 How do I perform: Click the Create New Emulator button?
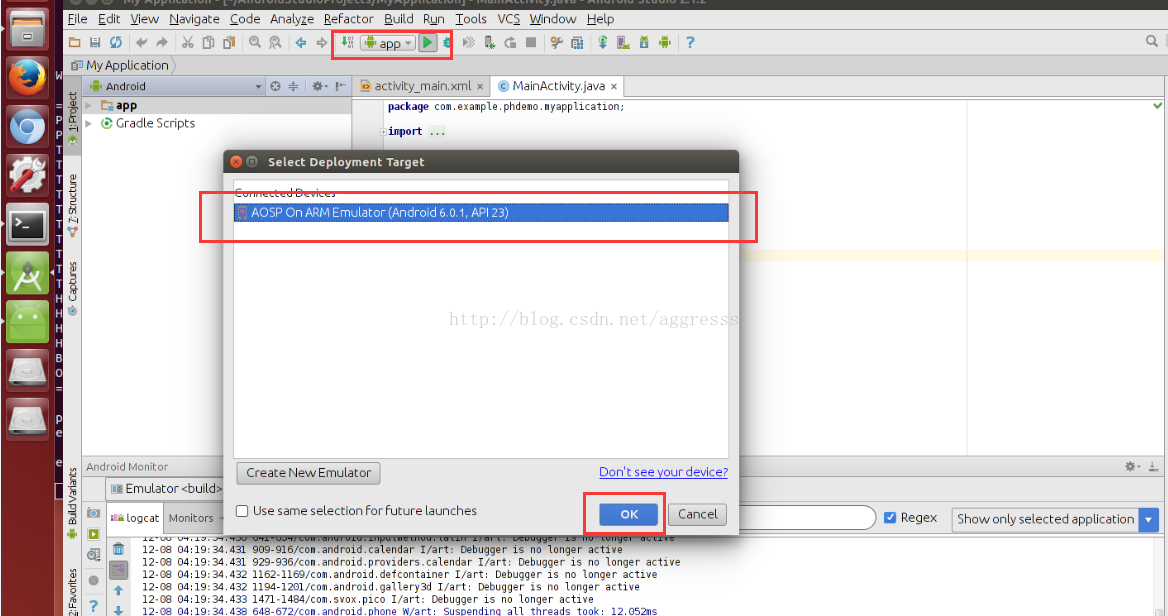click(308, 473)
